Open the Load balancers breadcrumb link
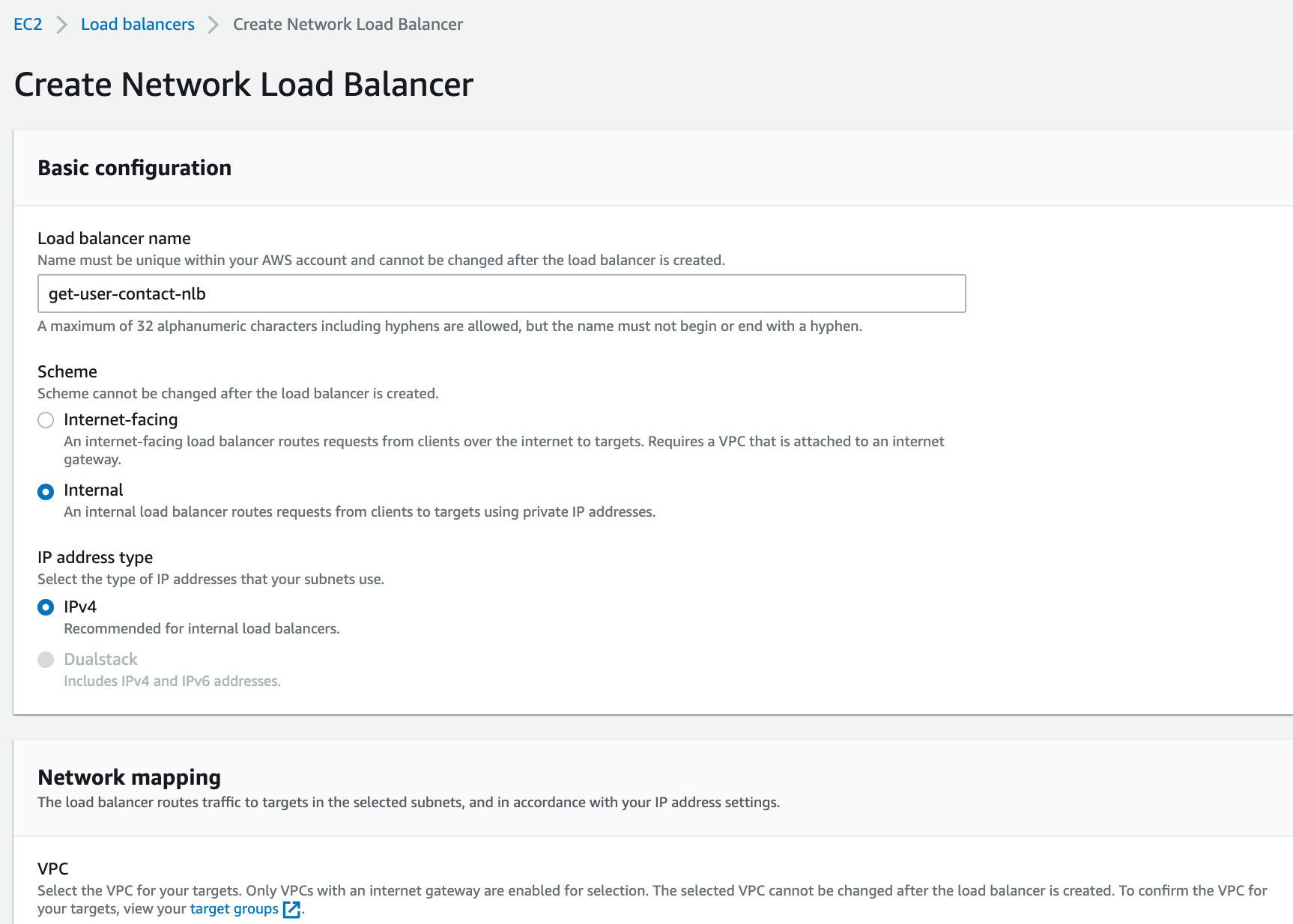The image size is (1293, 924). (137, 23)
